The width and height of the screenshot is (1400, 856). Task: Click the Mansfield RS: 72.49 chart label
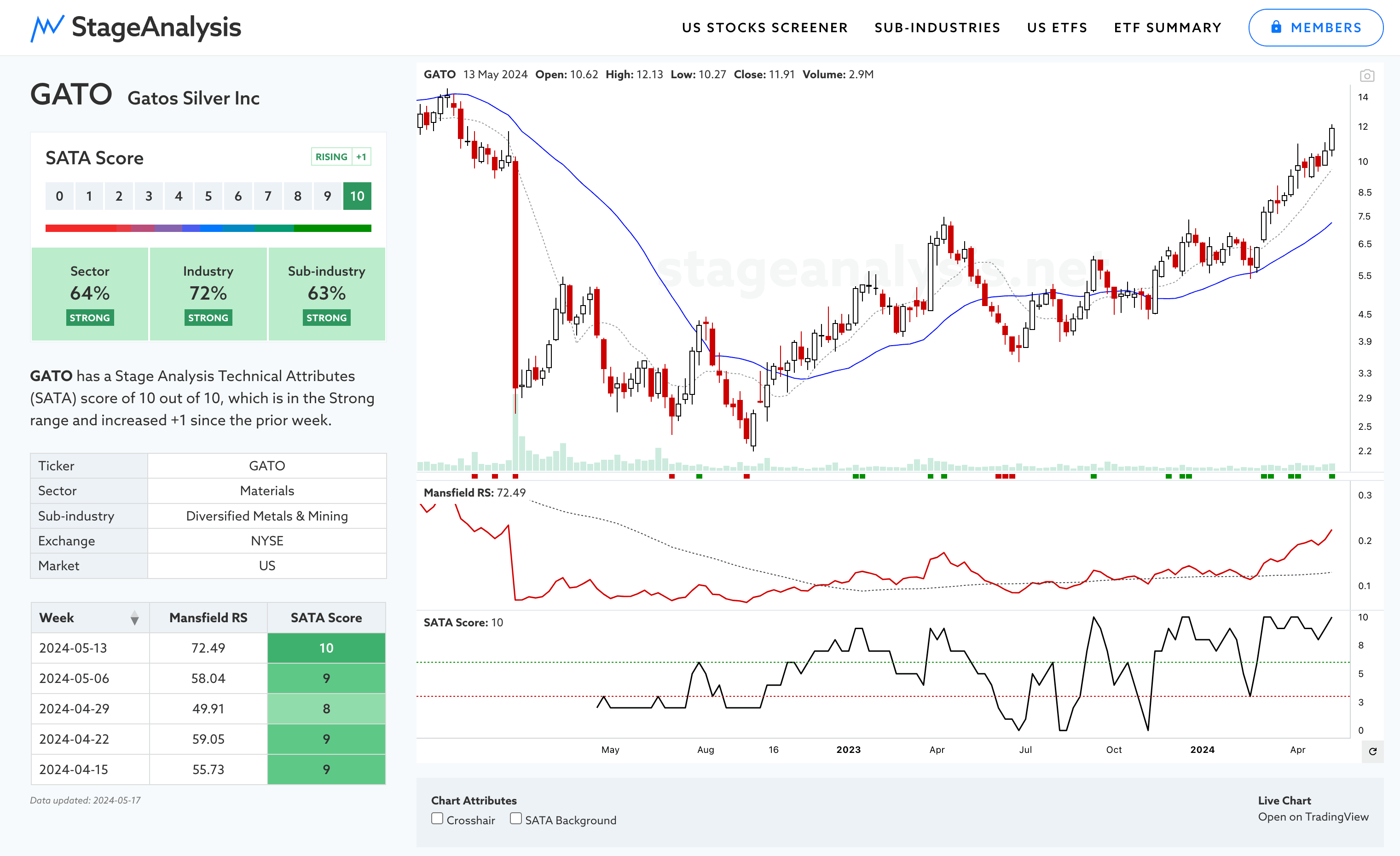point(474,492)
